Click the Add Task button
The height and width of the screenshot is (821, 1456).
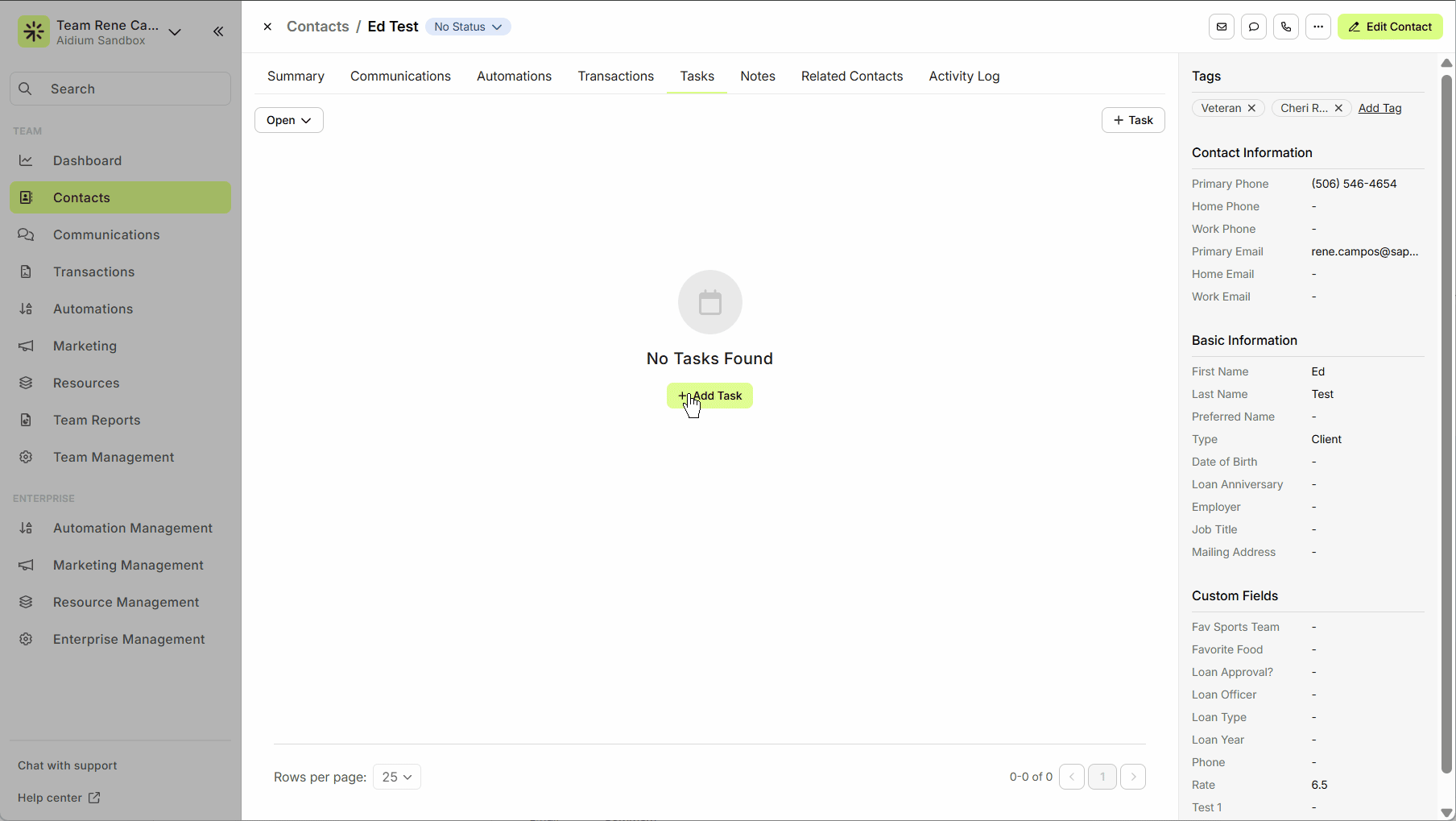(709, 396)
